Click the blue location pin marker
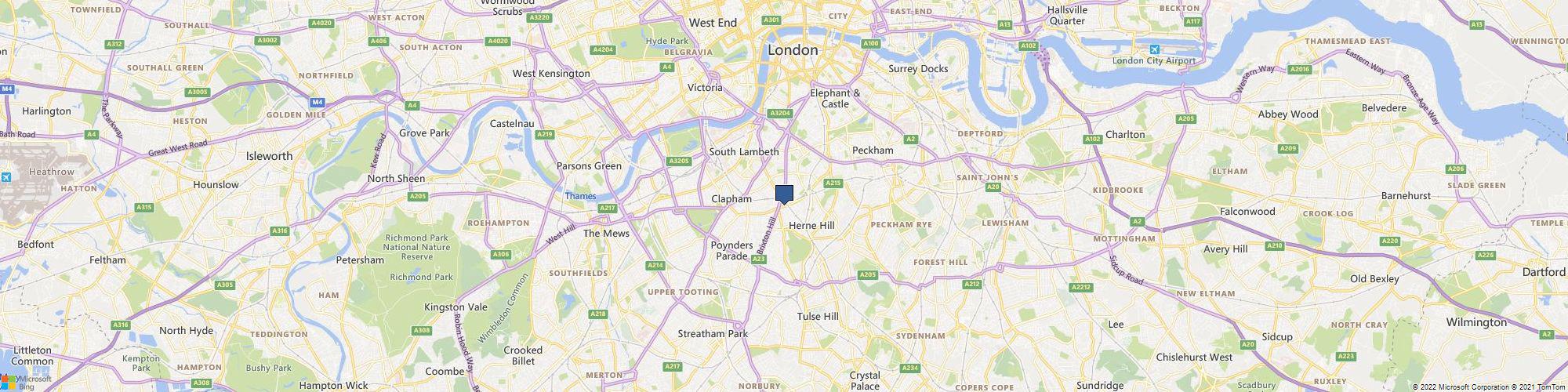The height and width of the screenshot is (392, 1568). pyautogui.click(x=784, y=194)
